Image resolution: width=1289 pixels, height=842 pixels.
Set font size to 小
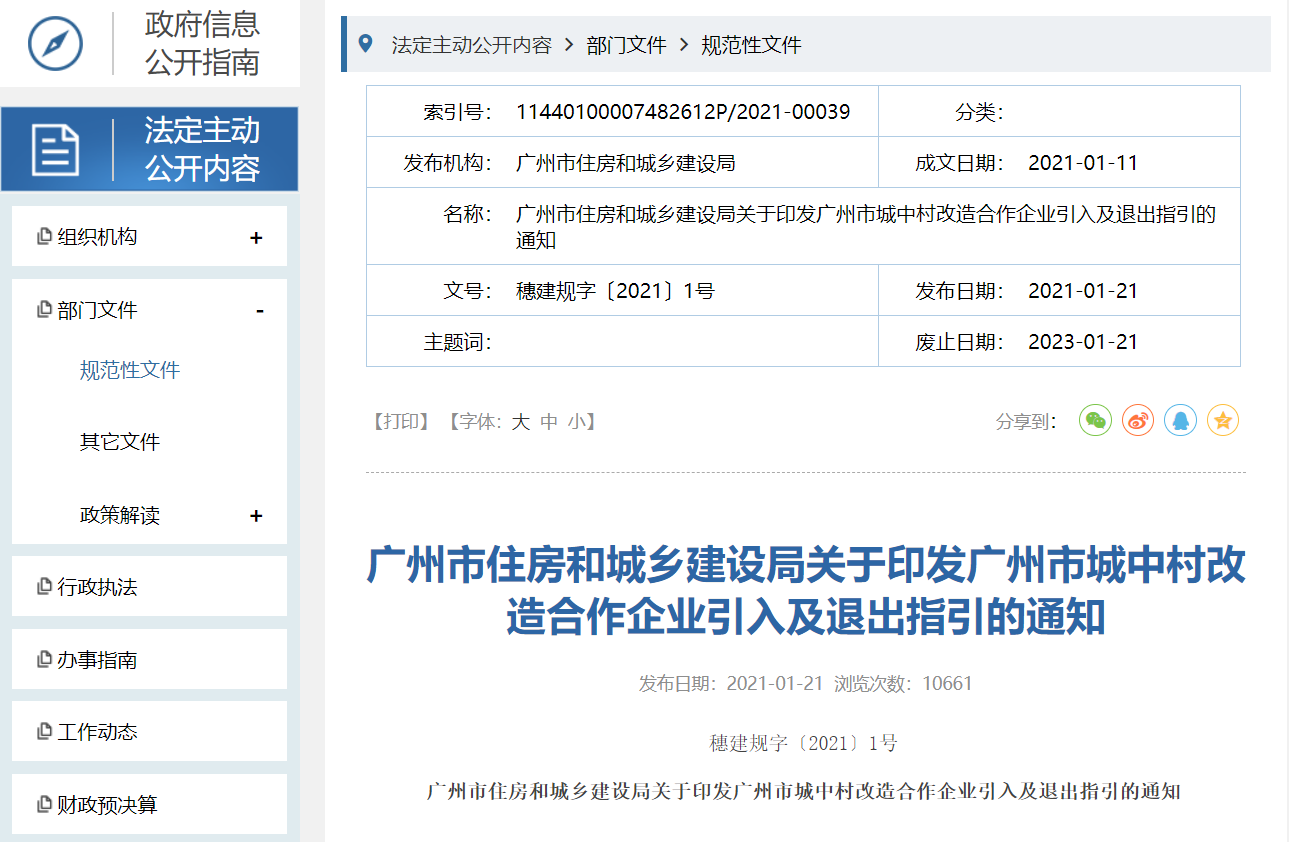577,422
